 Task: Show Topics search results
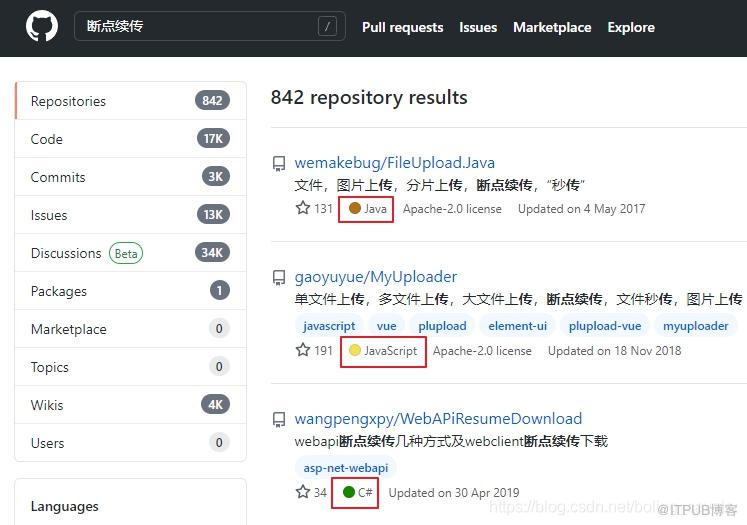(131, 367)
